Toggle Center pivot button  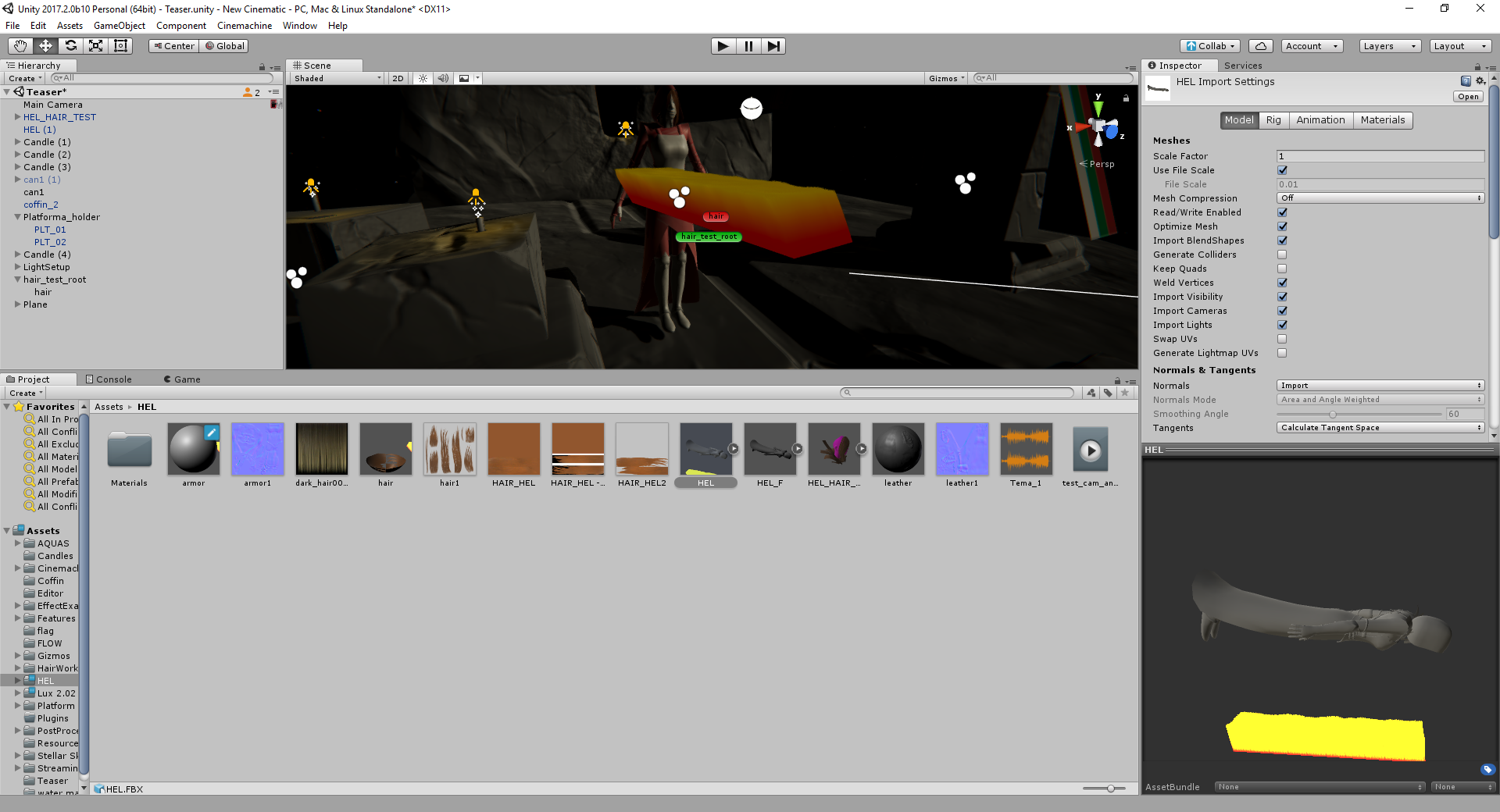click(173, 46)
